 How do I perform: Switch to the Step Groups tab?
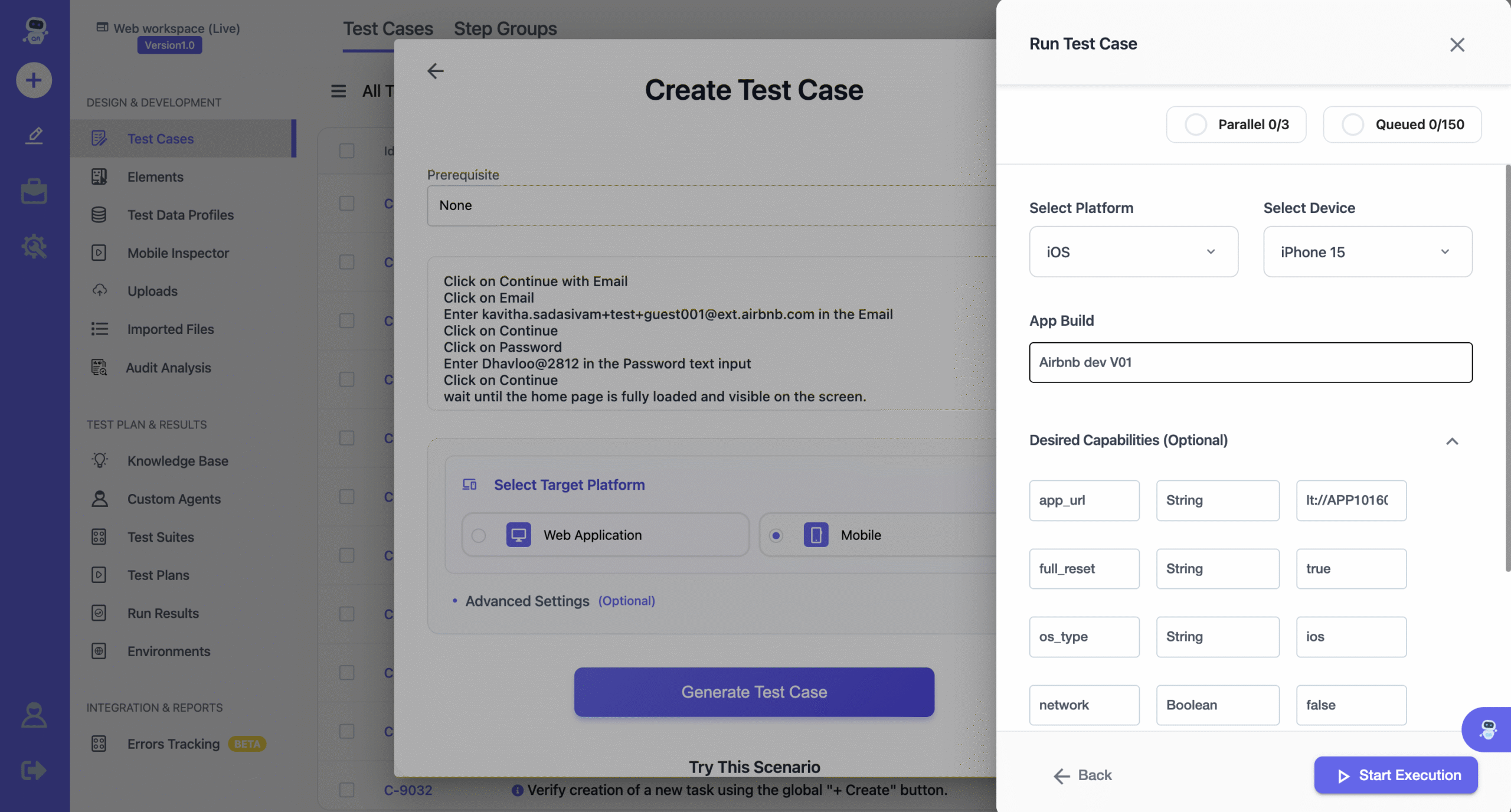505,28
